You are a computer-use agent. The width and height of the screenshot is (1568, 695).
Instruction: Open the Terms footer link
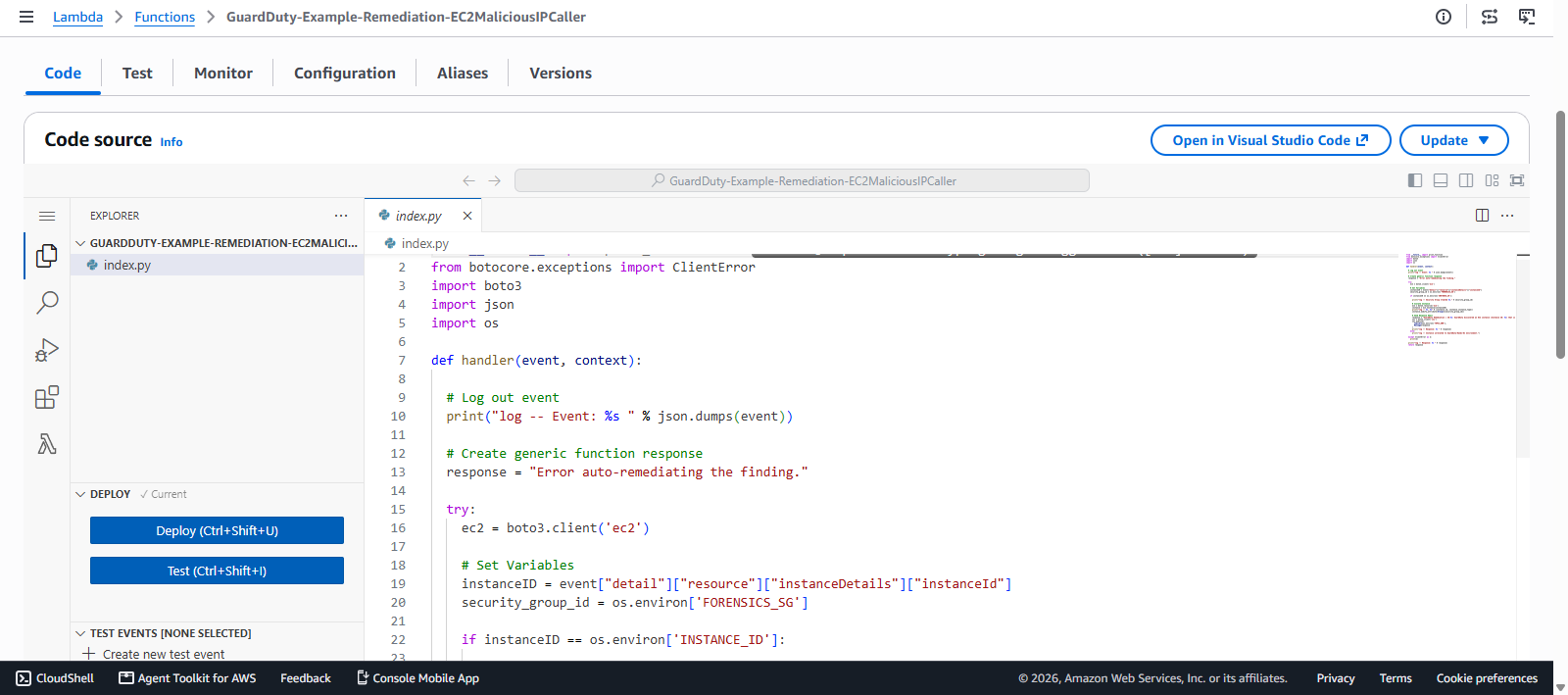(1396, 678)
